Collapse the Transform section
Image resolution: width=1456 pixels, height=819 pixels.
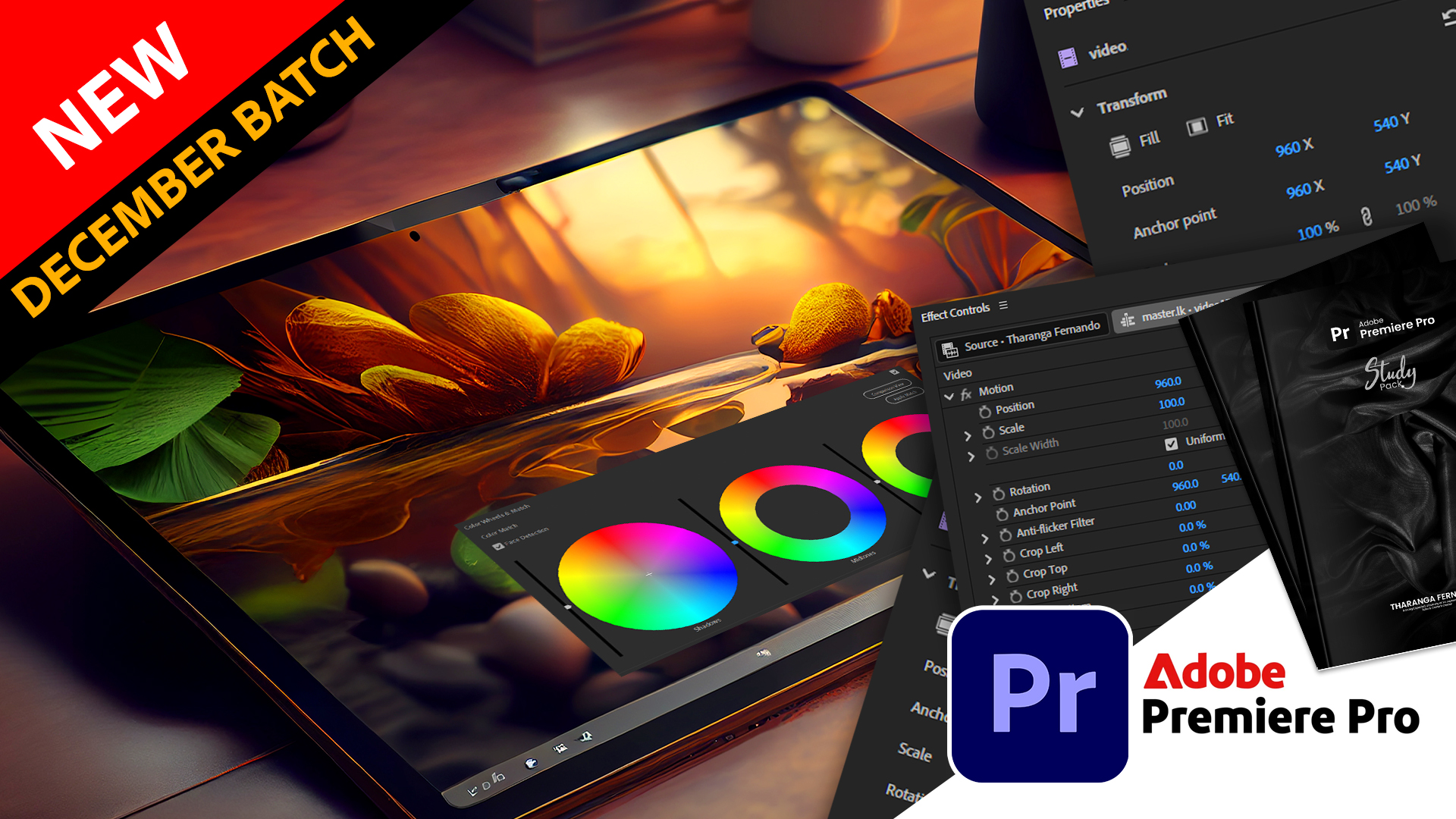coord(1077,113)
